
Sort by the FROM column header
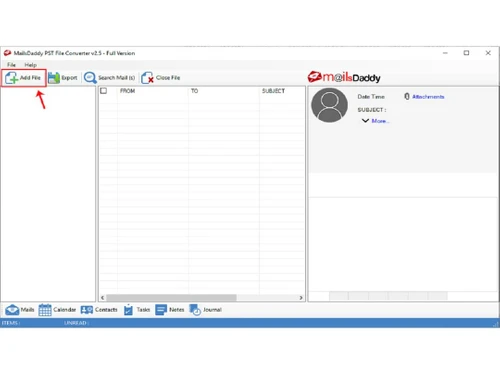(x=127, y=91)
